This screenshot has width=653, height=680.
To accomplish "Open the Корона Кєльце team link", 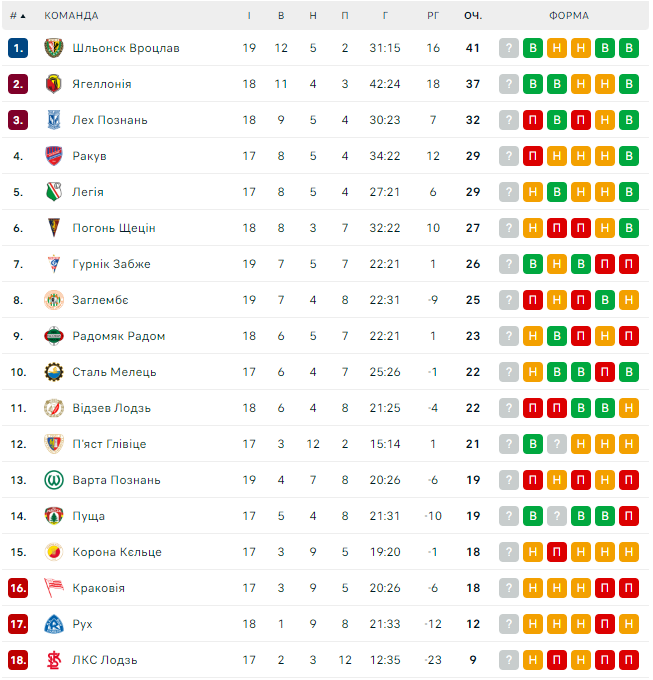I will tap(116, 552).
